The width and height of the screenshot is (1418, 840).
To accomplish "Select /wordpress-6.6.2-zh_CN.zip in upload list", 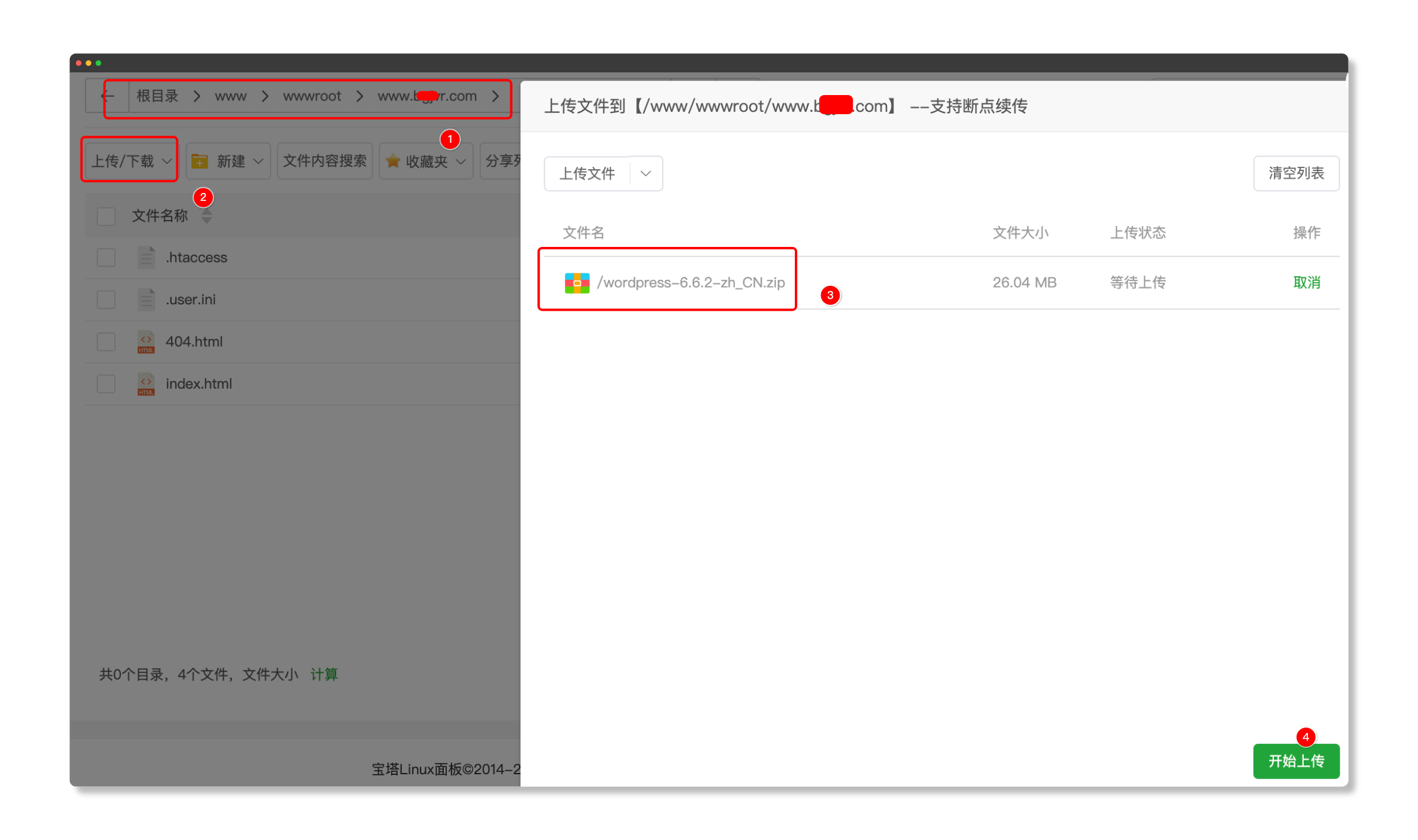I will point(691,283).
